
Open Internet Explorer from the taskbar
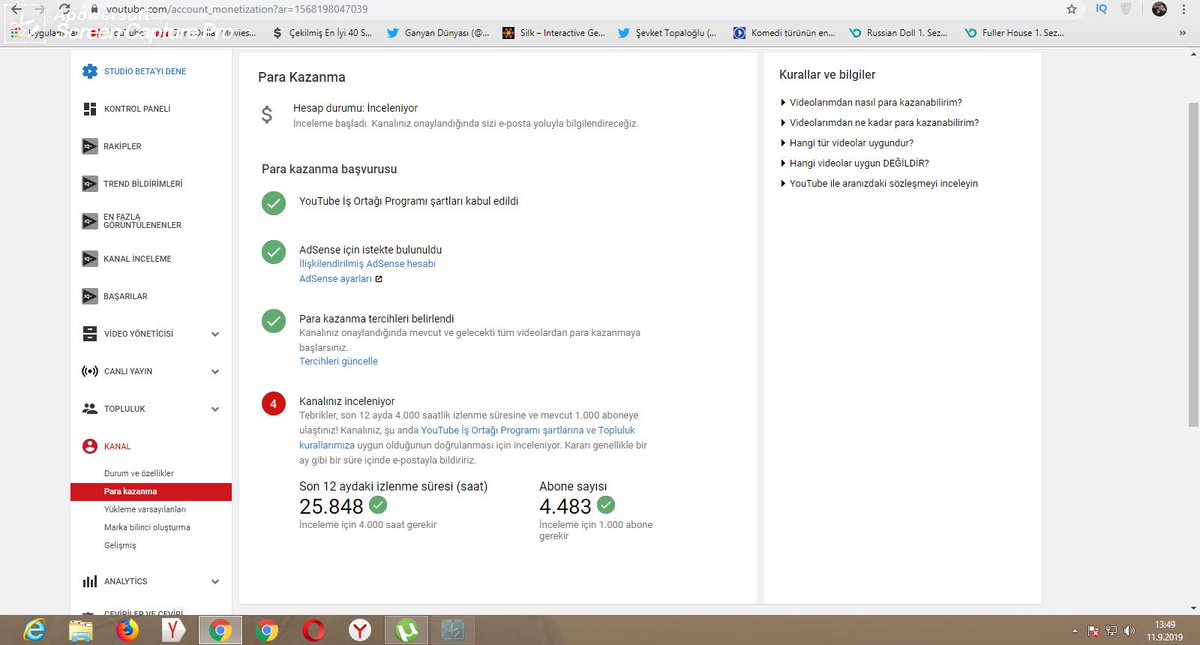(x=36, y=630)
